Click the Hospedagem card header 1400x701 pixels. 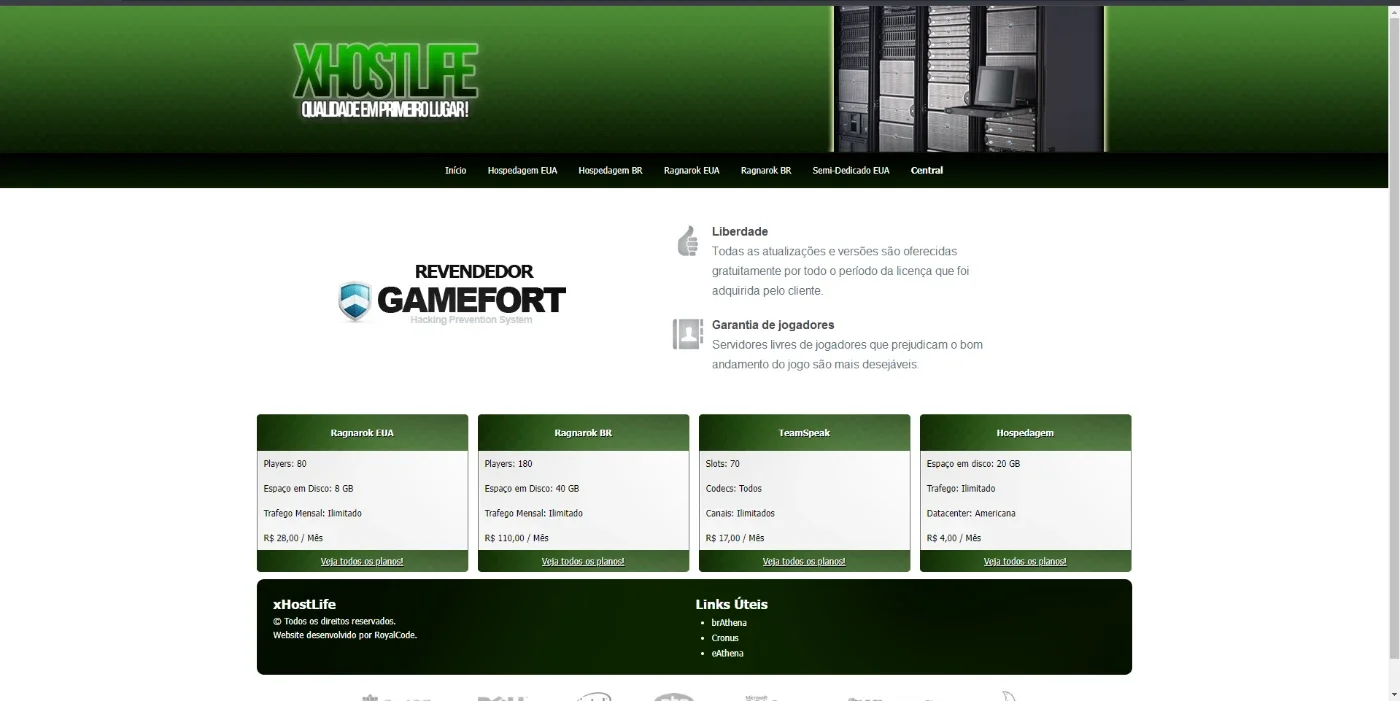(x=1025, y=433)
